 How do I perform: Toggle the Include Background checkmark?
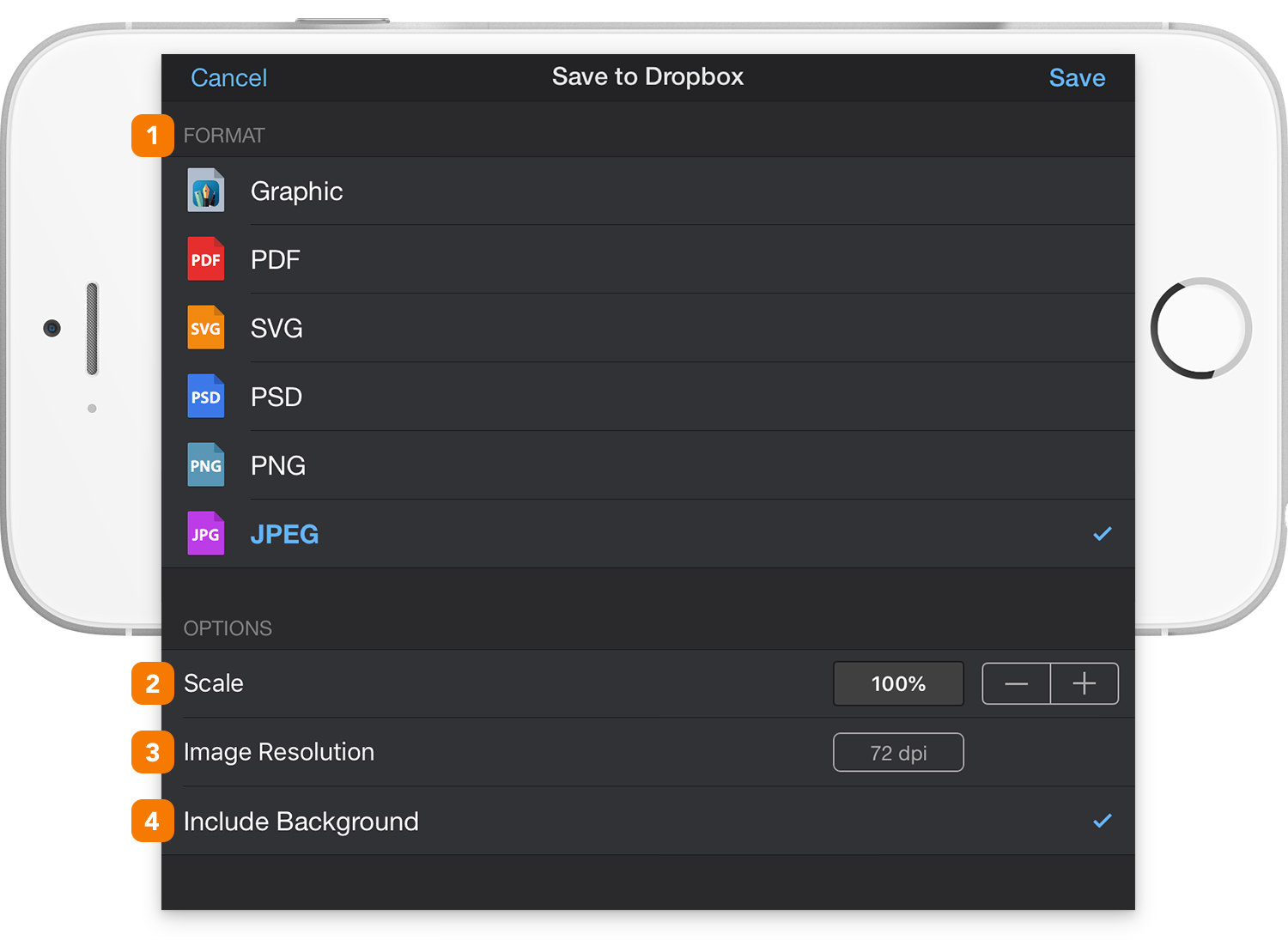(1103, 821)
